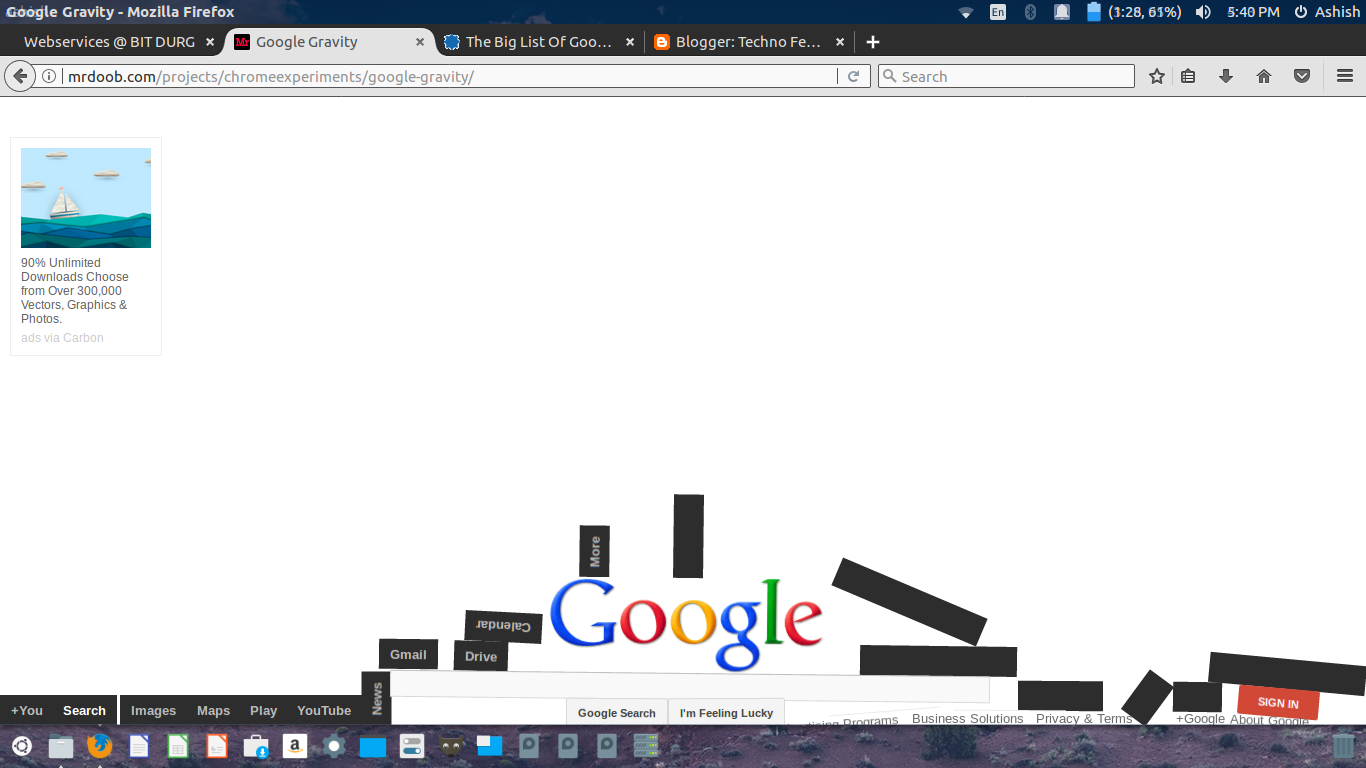Close the Webservices @ BIT DURG tab

tap(210, 42)
